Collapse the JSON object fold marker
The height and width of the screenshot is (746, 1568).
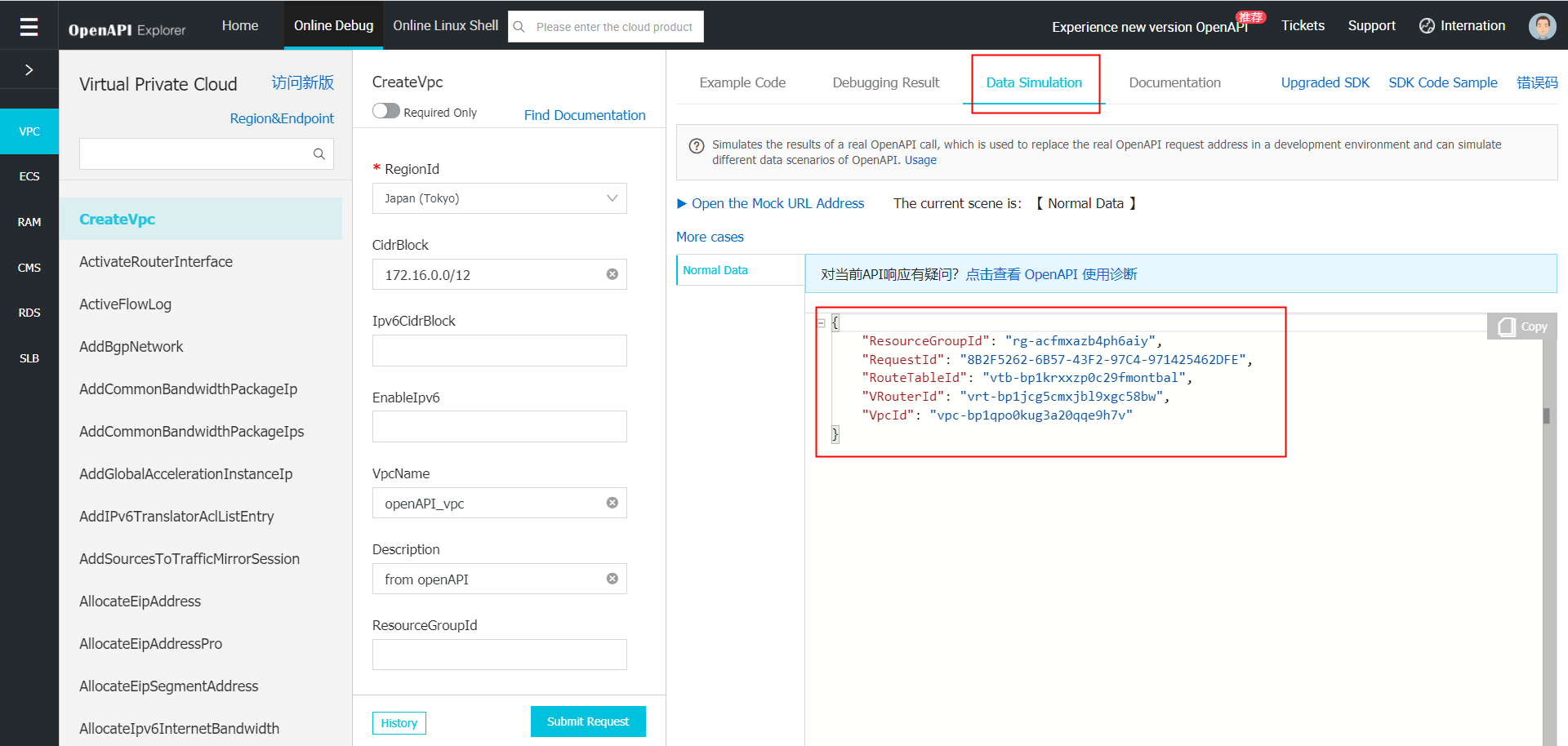pos(821,323)
